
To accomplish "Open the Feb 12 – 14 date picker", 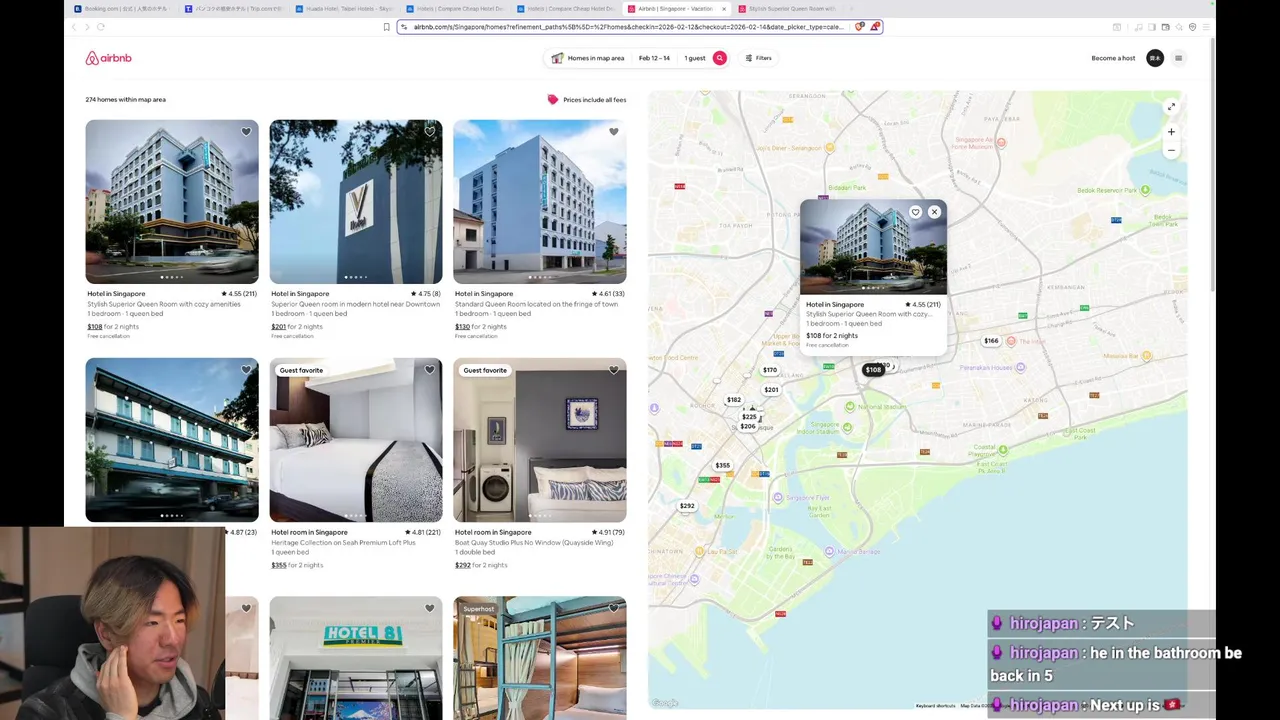I will (654, 58).
